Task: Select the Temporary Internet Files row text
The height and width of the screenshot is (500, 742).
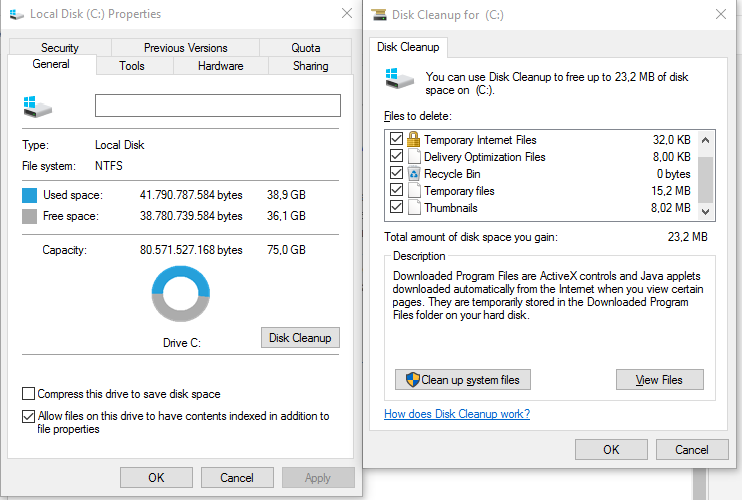Action: pyautogui.click(x=480, y=140)
